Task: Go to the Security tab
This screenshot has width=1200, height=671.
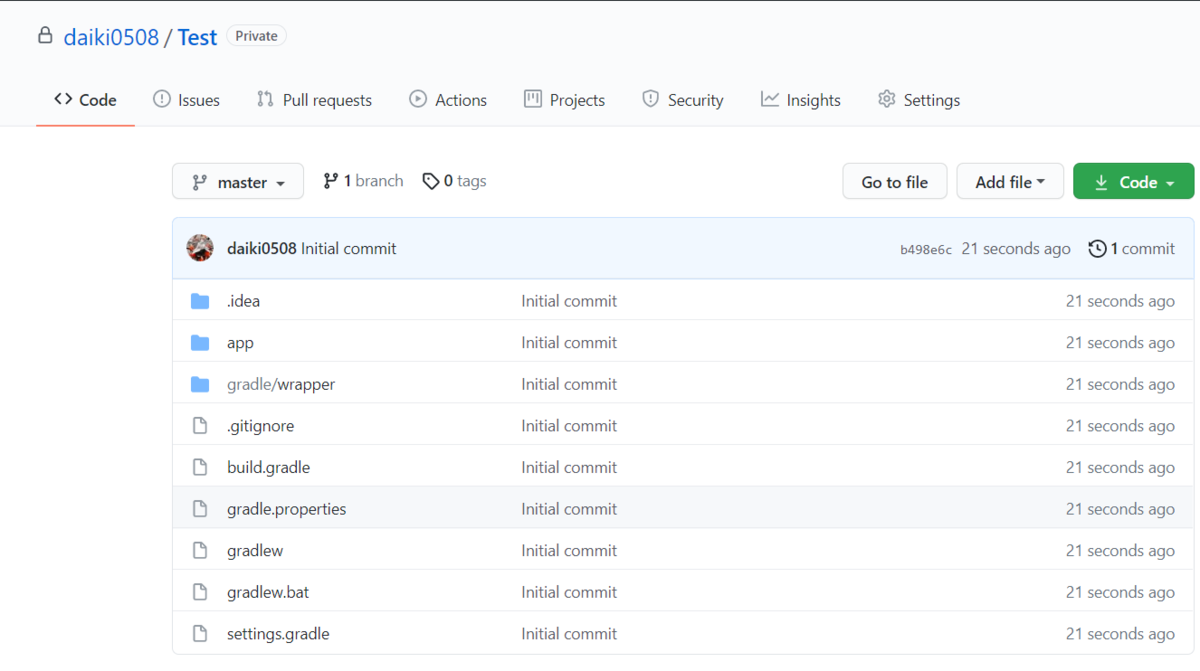Action: pyautogui.click(x=682, y=100)
